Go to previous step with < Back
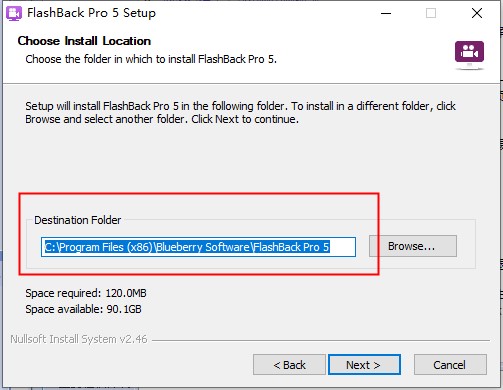The height and width of the screenshot is (390, 503). (x=289, y=365)
